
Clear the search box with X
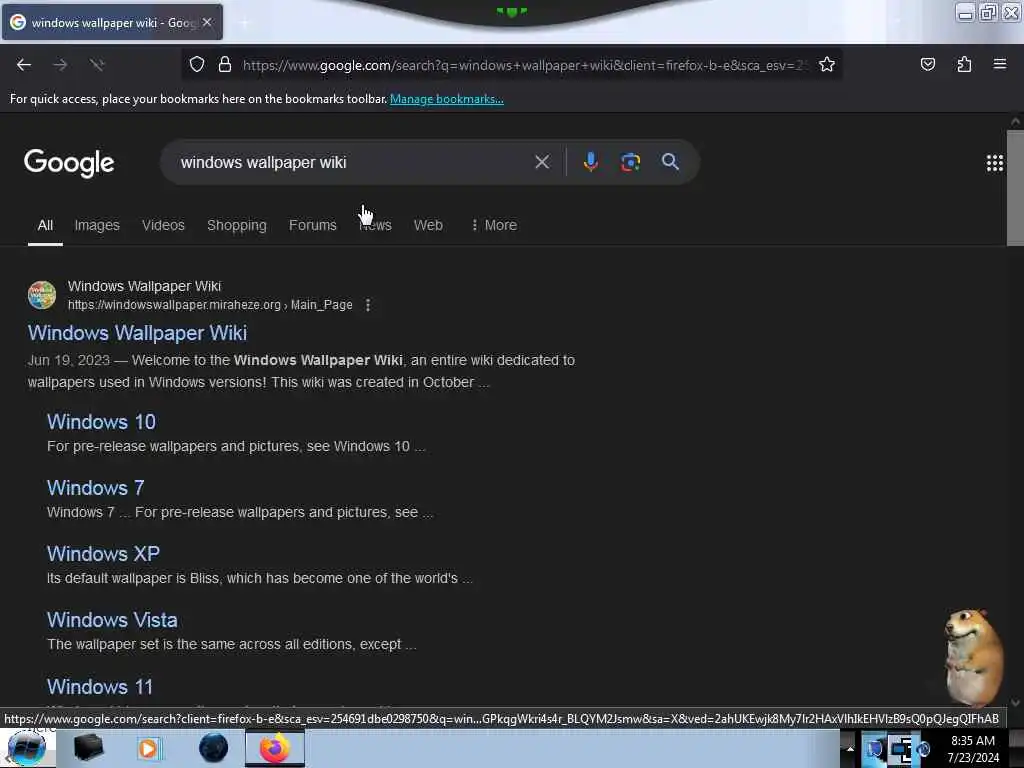coord(541,162)
